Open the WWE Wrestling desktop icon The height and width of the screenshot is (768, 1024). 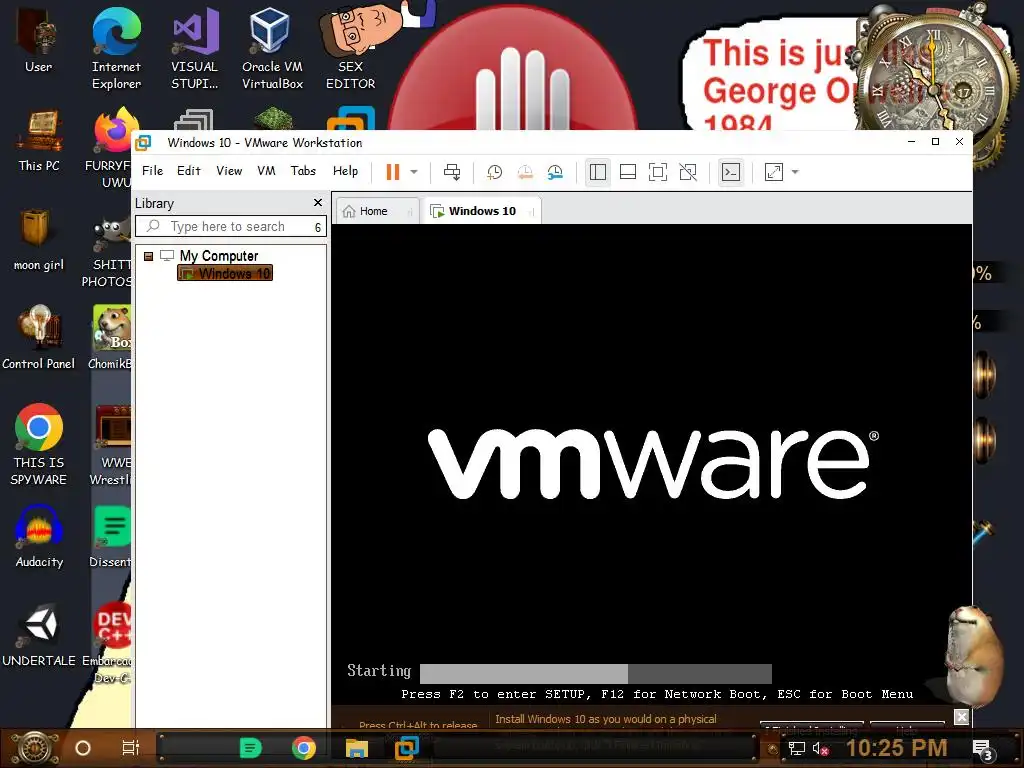click(x=112, y=445)
